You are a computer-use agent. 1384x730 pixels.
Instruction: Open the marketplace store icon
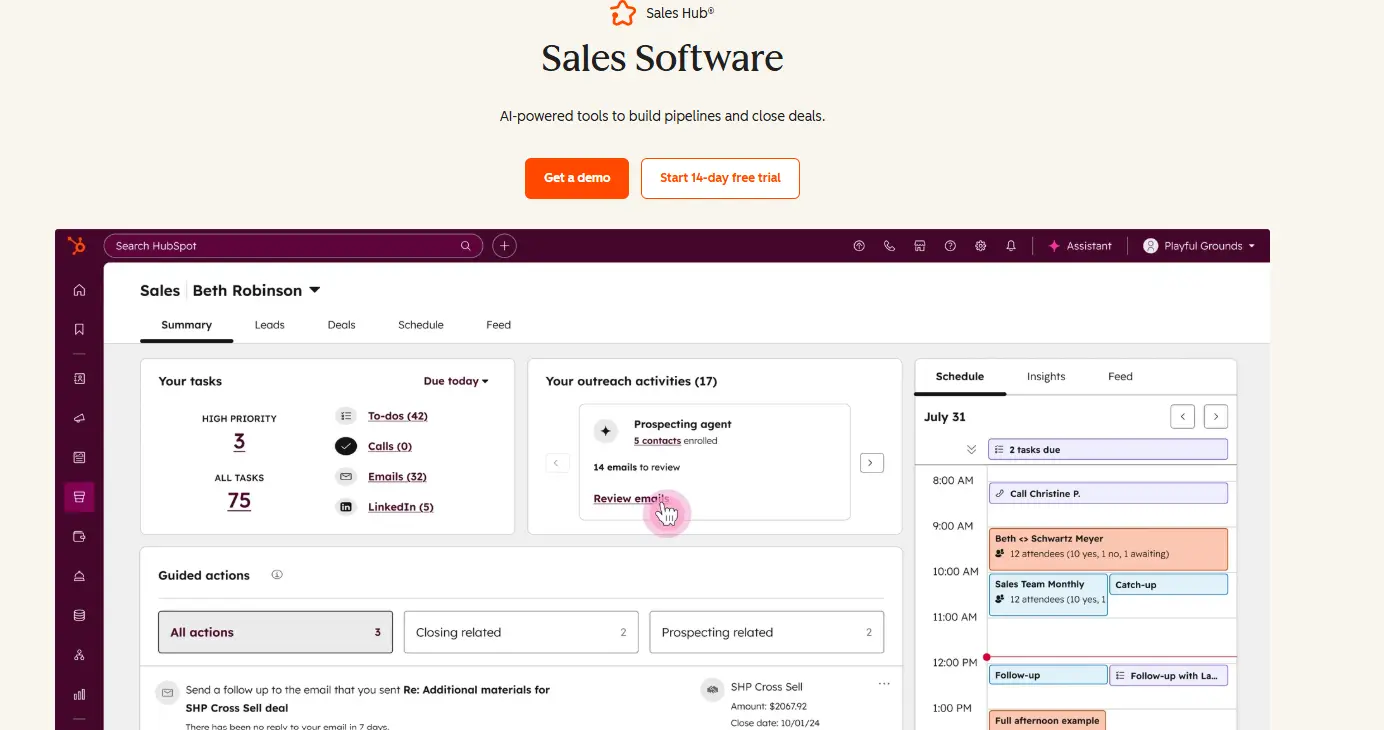coord(920,246)
